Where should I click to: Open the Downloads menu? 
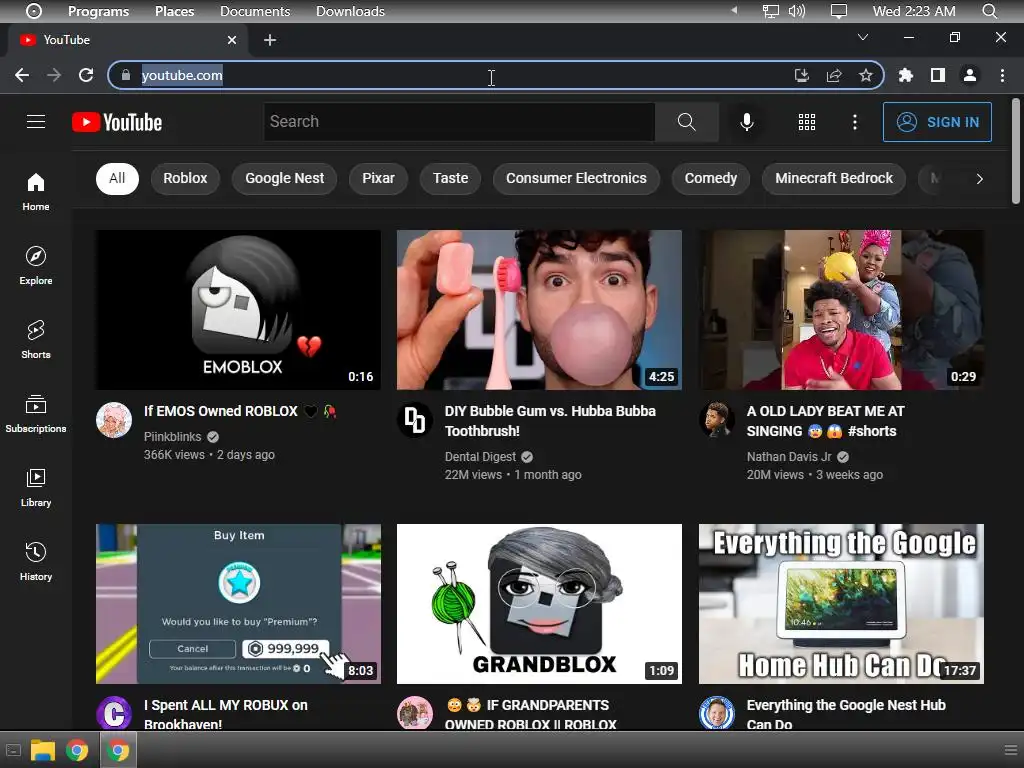click(350, 11)
